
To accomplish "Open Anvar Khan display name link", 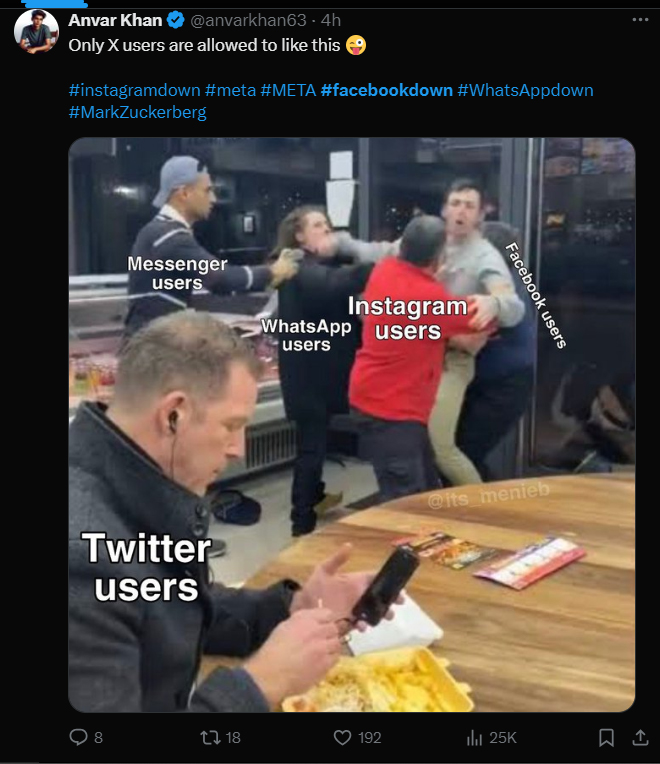I will [115, 20].
